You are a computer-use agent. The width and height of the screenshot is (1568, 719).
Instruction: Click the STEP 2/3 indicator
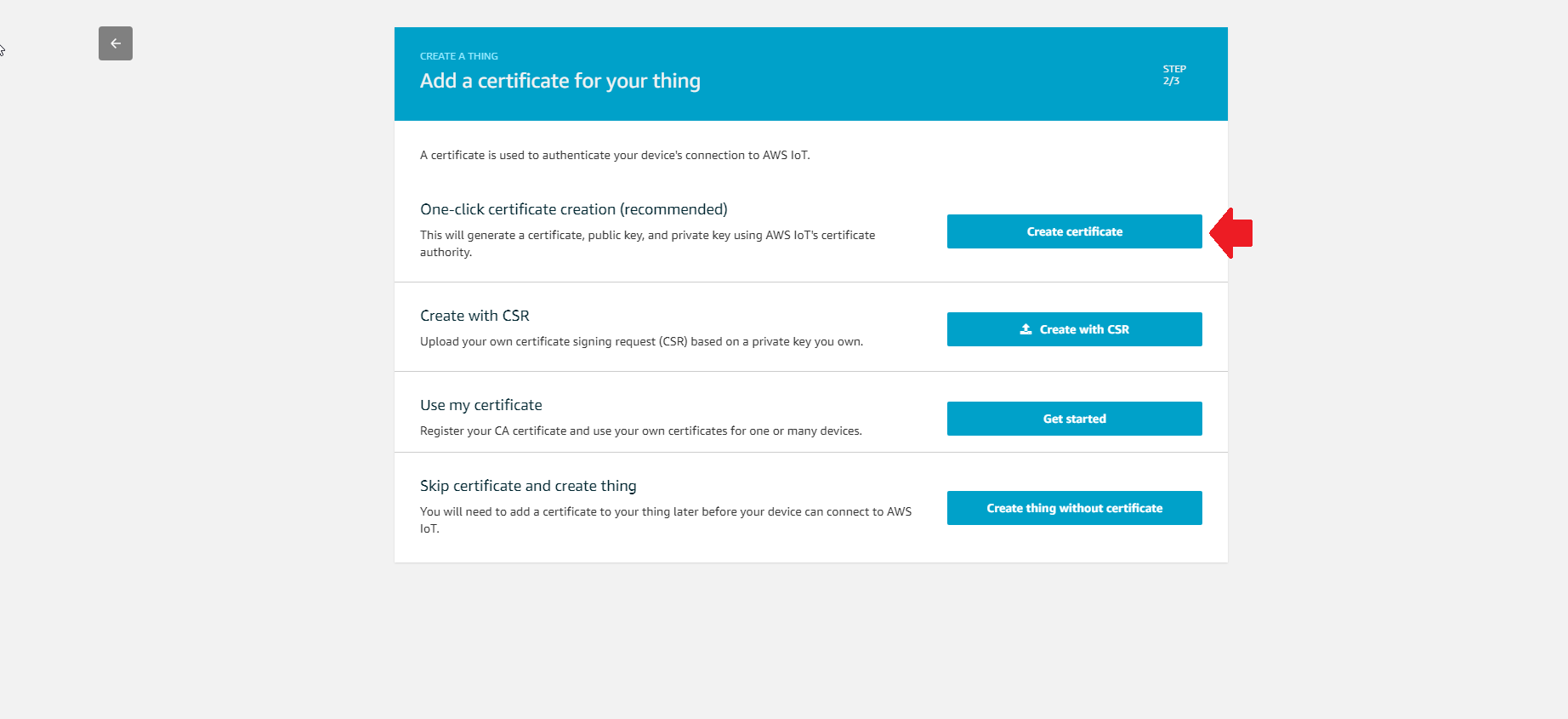(1173, 75)
